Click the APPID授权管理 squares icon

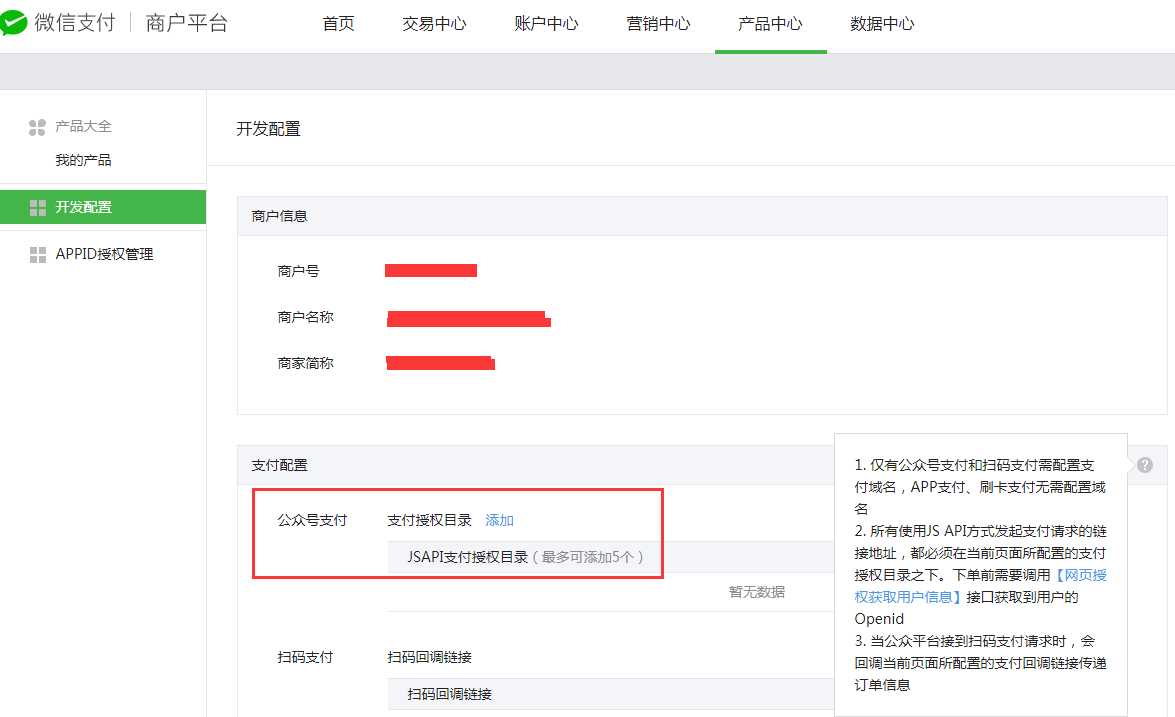pyautogui.click(x=39, y=253)
